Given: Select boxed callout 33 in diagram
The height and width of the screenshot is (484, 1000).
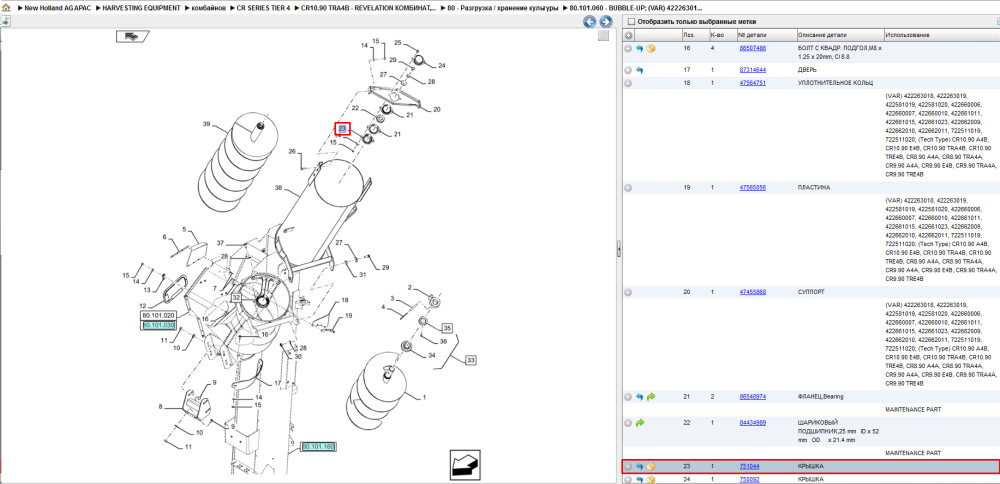Looking at the screenshot, I should click(471, 360).
